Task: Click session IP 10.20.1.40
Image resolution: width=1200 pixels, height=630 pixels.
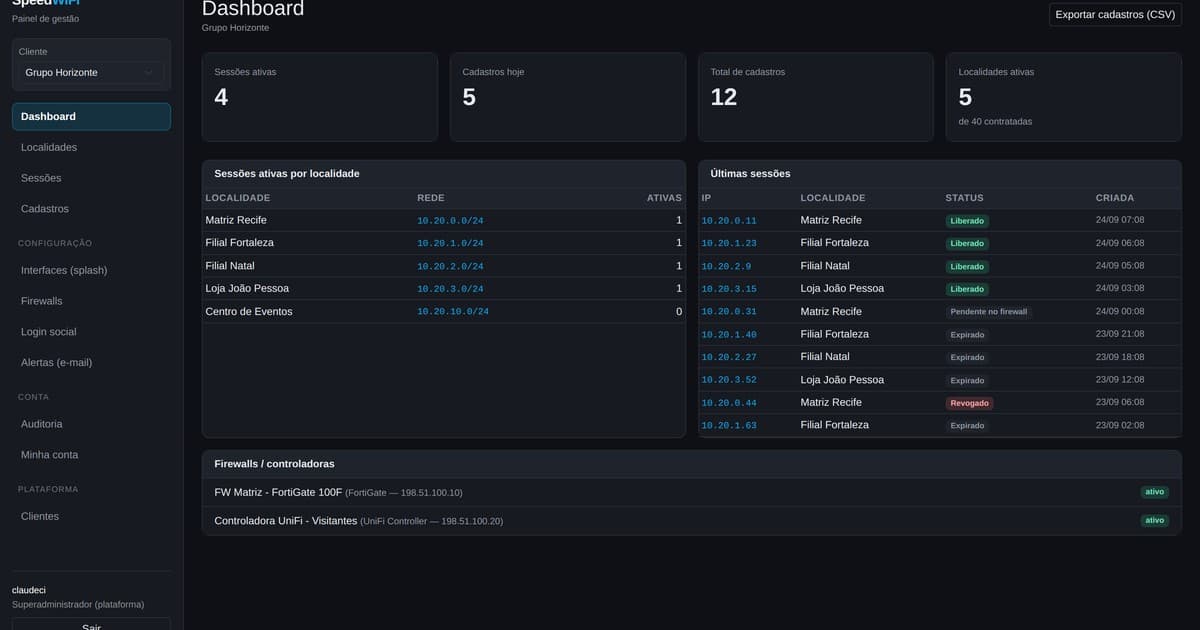Action: coord(729,335)
